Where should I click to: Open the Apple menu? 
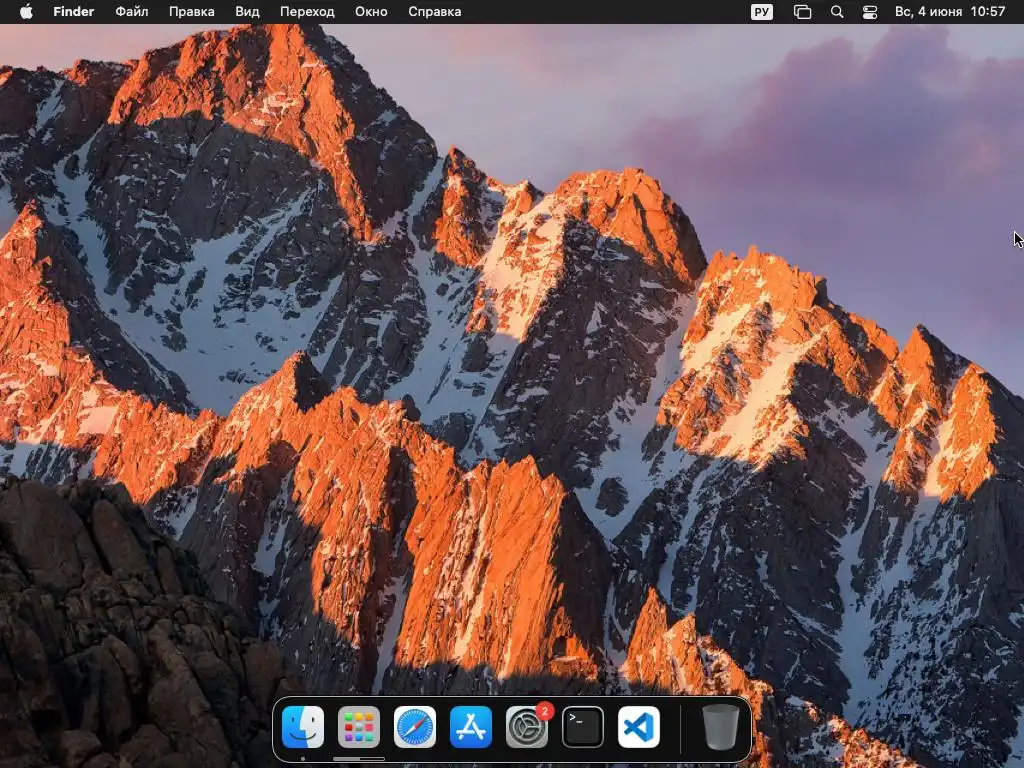click(x=26, y=12)
